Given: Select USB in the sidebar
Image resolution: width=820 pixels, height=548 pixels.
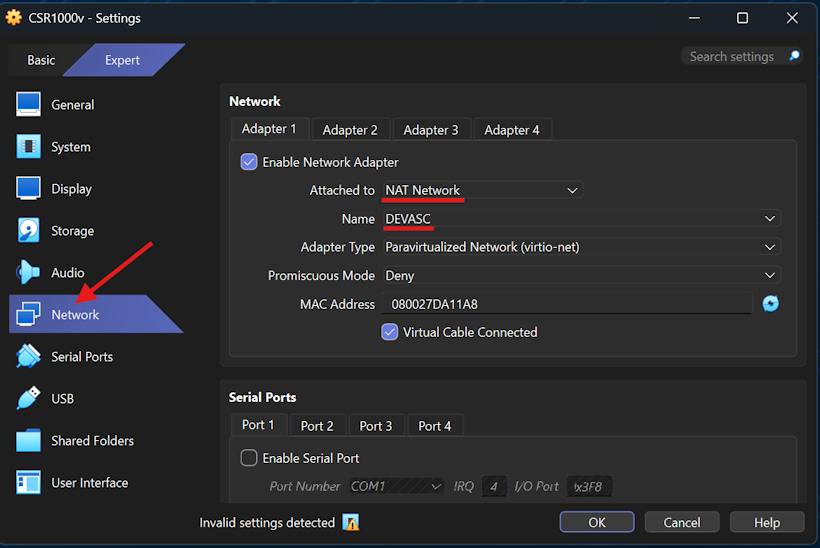Looking at the screenshot, I should coord(62,398).
